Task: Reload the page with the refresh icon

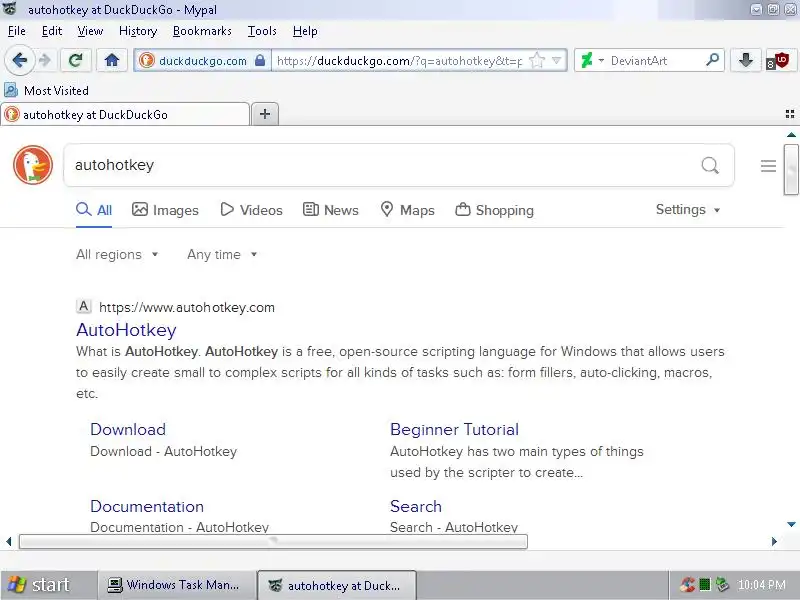Action: tap(76, 61)
